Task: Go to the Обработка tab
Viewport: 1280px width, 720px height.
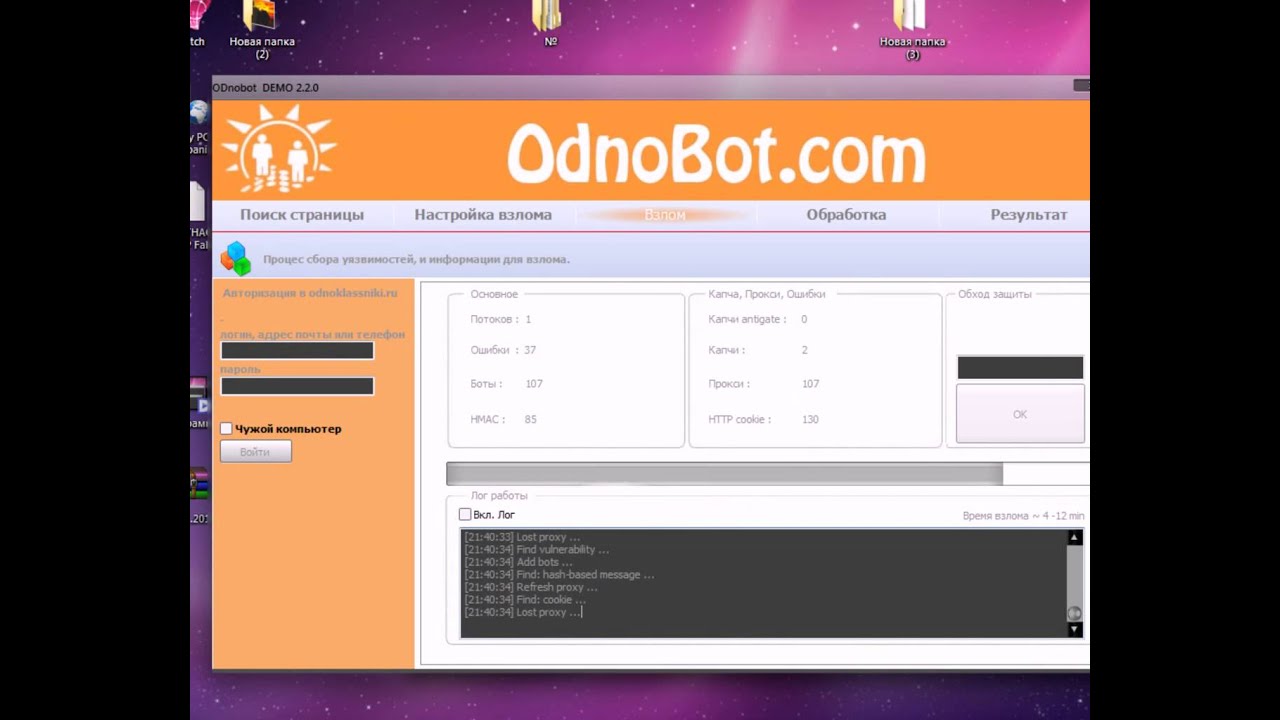Action: click(846, 215)
